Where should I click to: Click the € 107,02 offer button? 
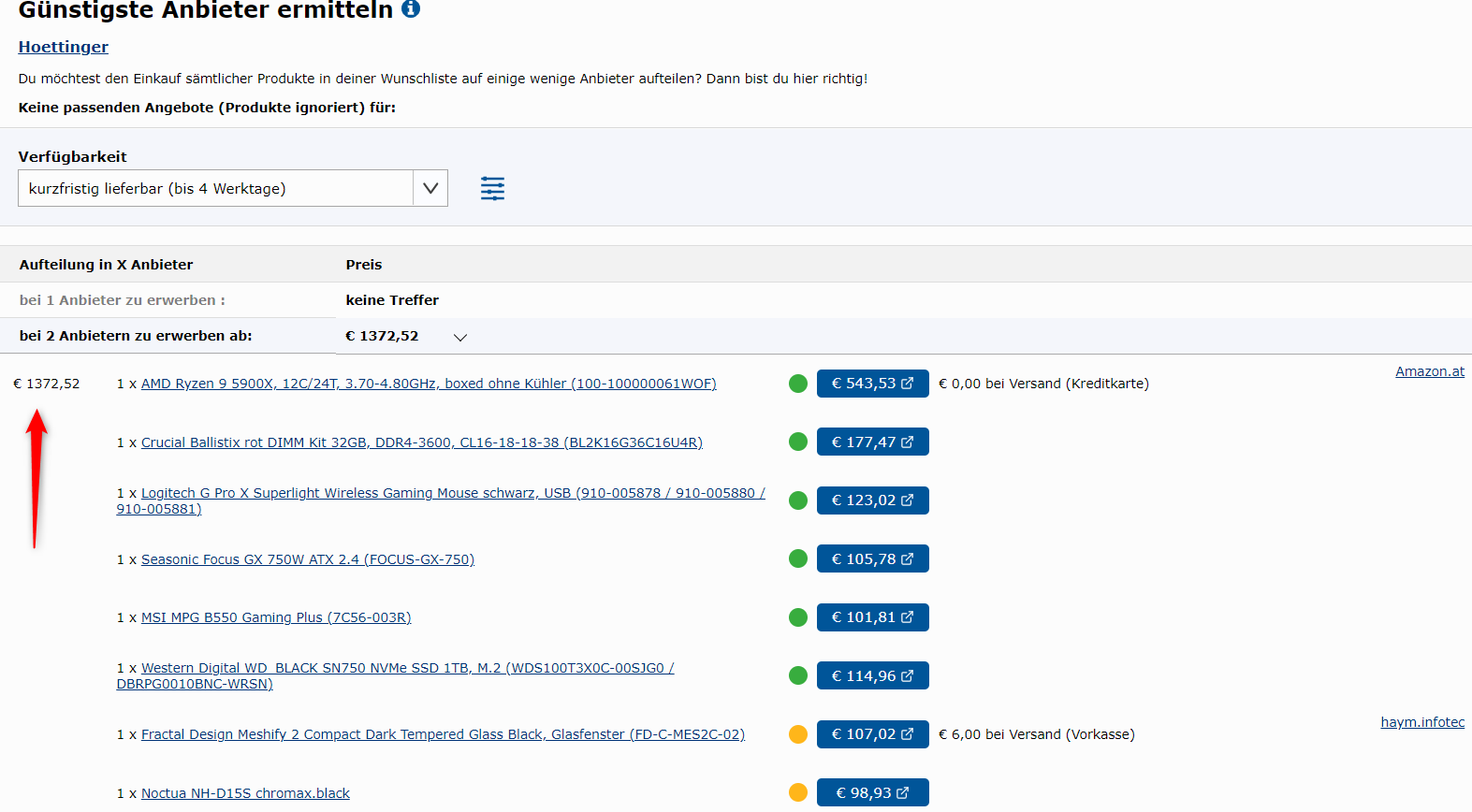872,734
